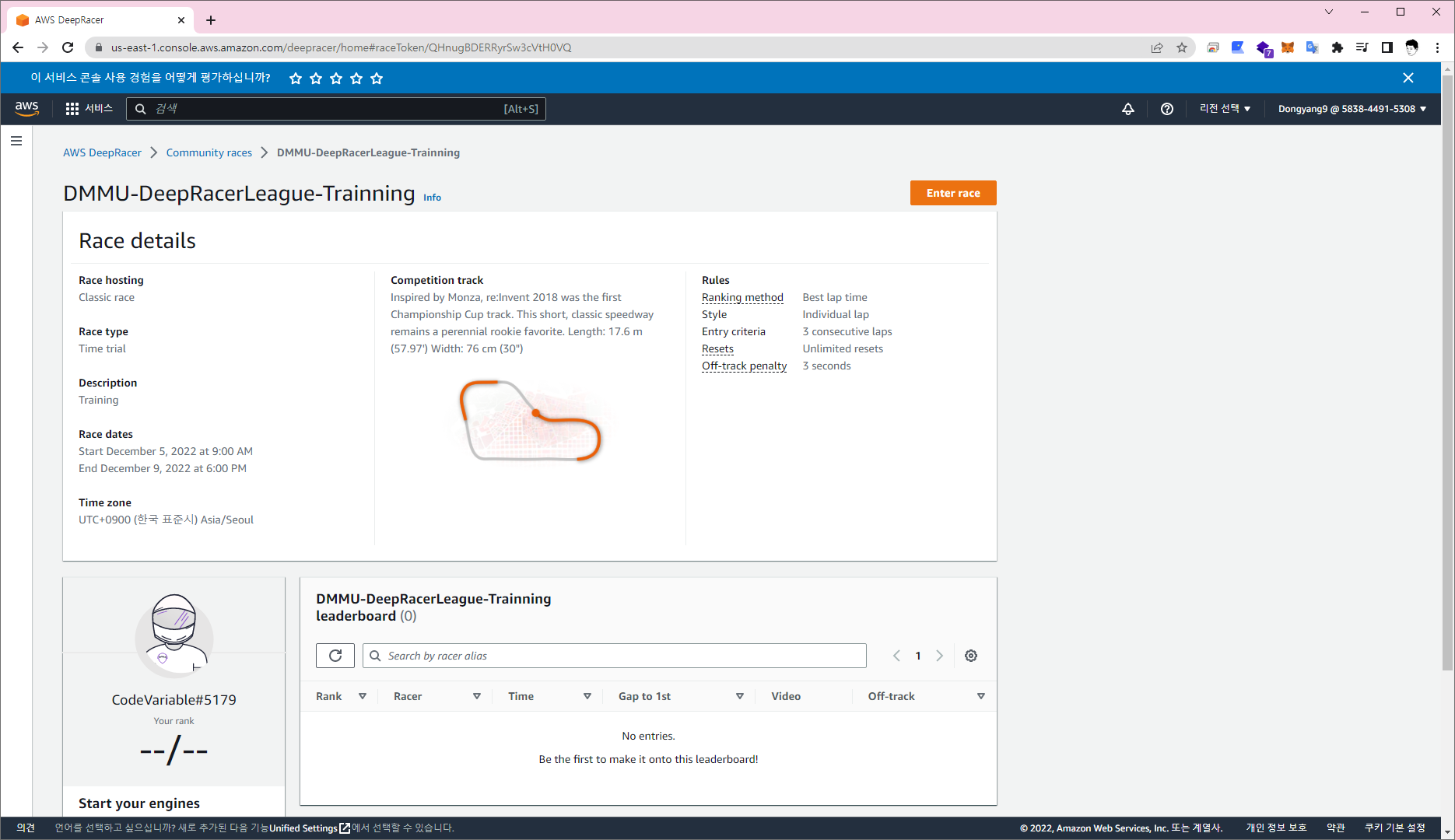Image resolution: width=1455 pixels, height=840 pixels.
Task: Open the Info link beside title
Action: click(432, 198)
